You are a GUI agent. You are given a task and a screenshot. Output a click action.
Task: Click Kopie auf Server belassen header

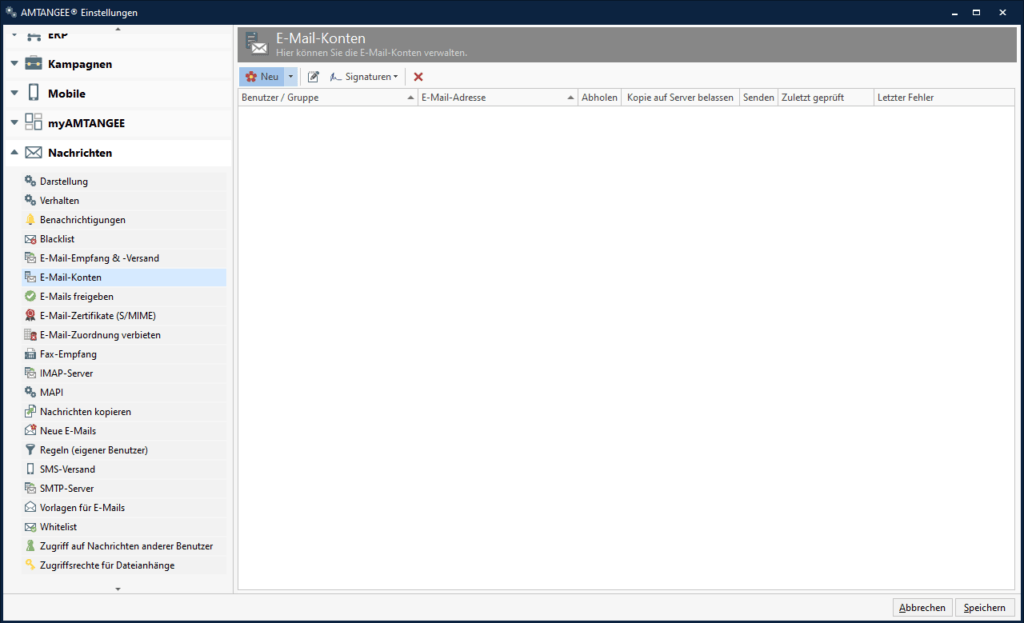tap(680, 97)
